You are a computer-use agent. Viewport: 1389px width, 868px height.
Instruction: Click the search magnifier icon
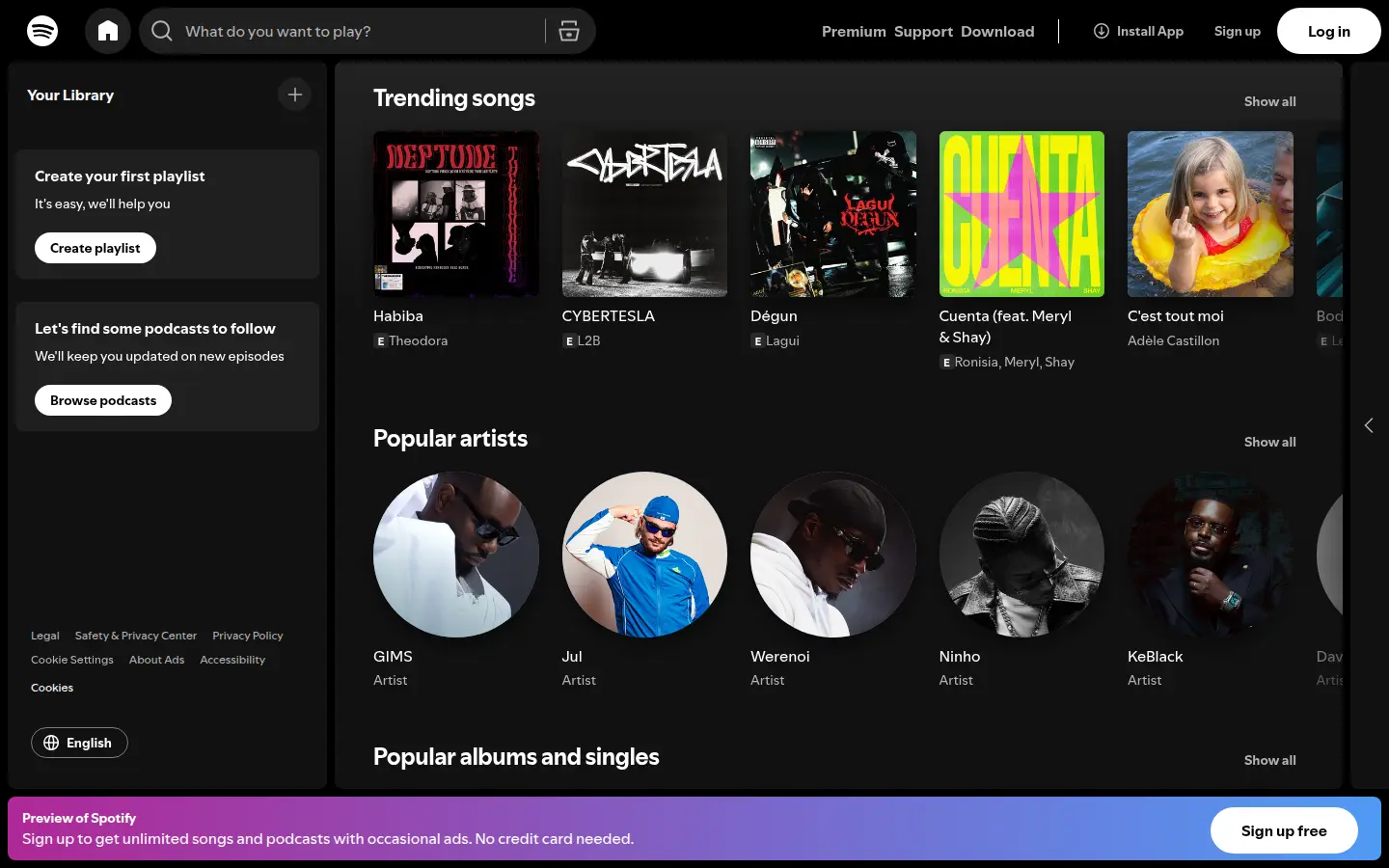tap(162, 31)
